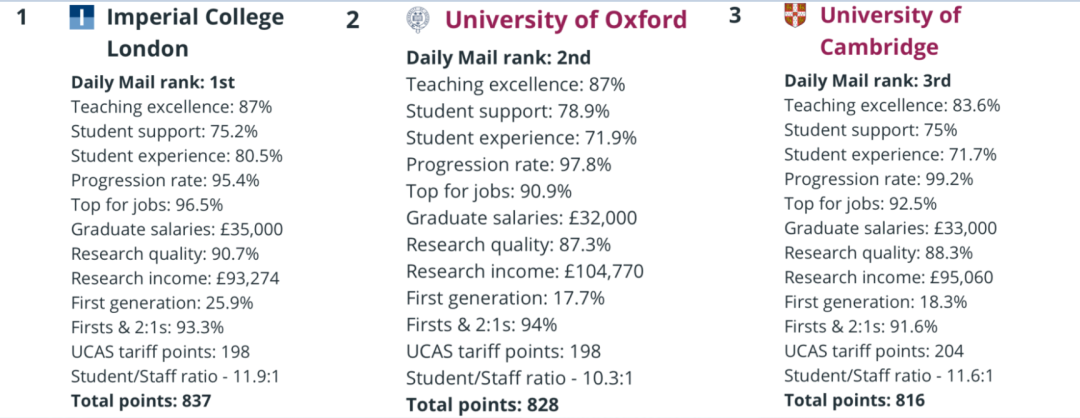This screenshot has width=1080, height=418.
Task: Click the Imperial College London logo icon
Action: 83,17
